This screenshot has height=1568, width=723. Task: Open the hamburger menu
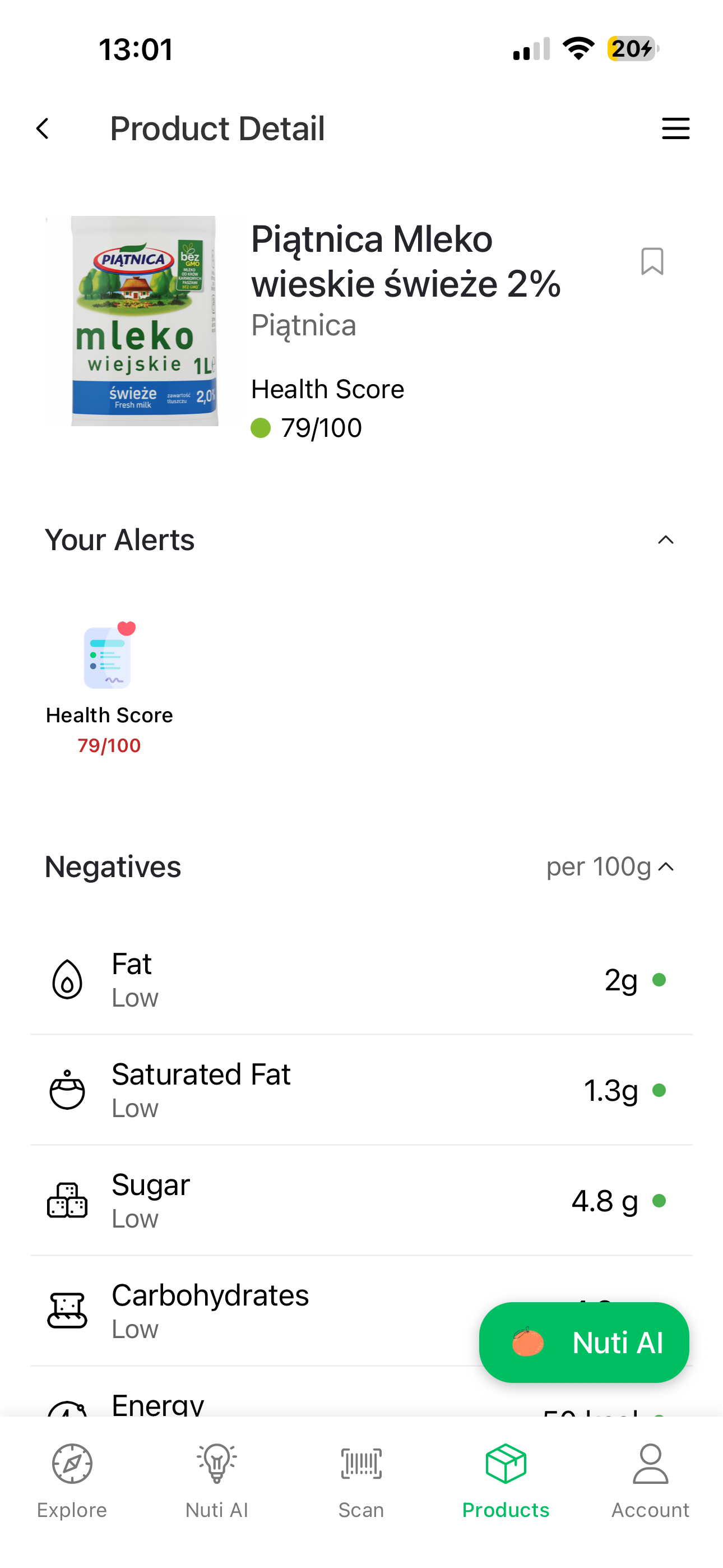(675, 128)
